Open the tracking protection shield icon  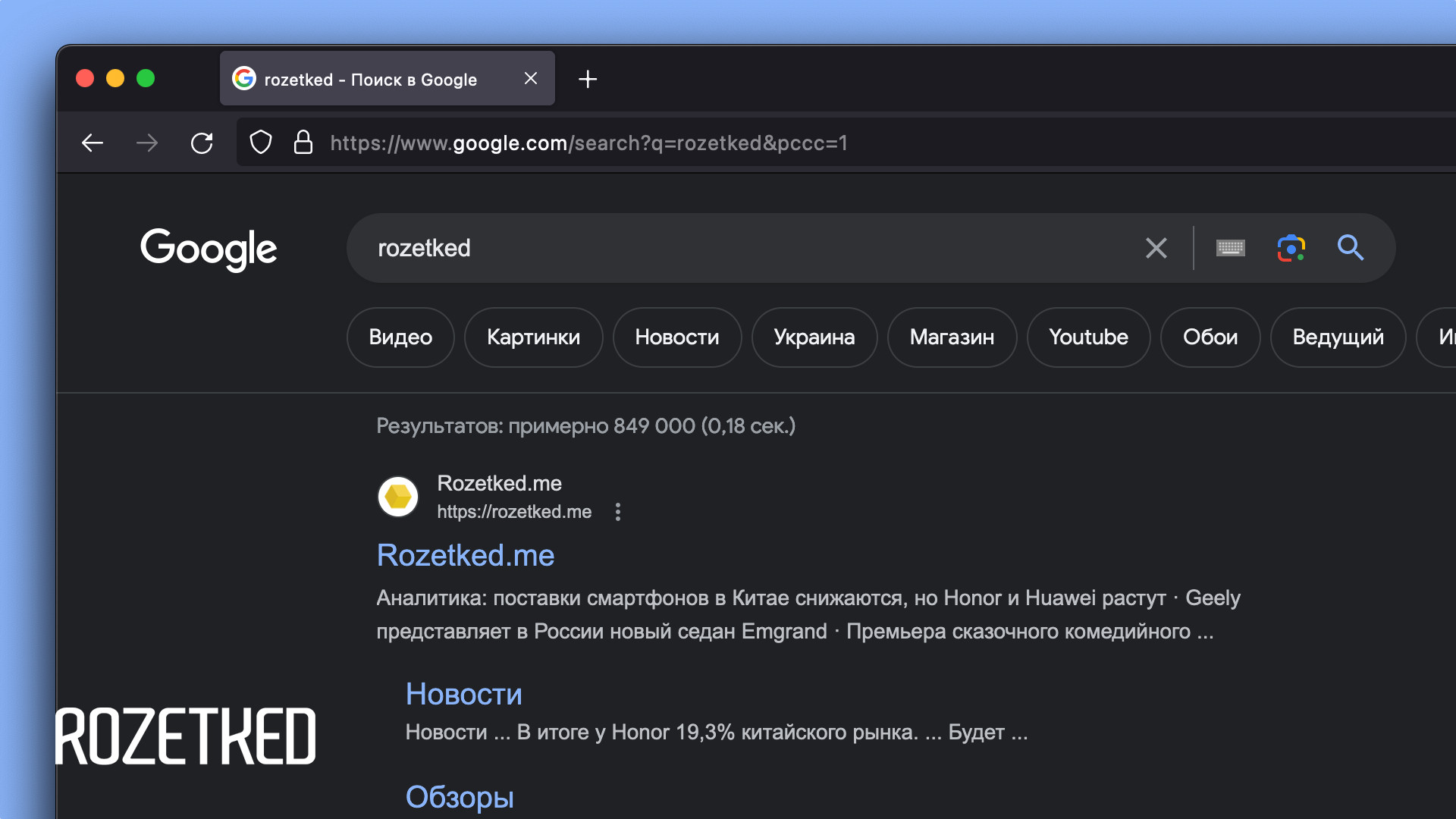coord(260,143)
